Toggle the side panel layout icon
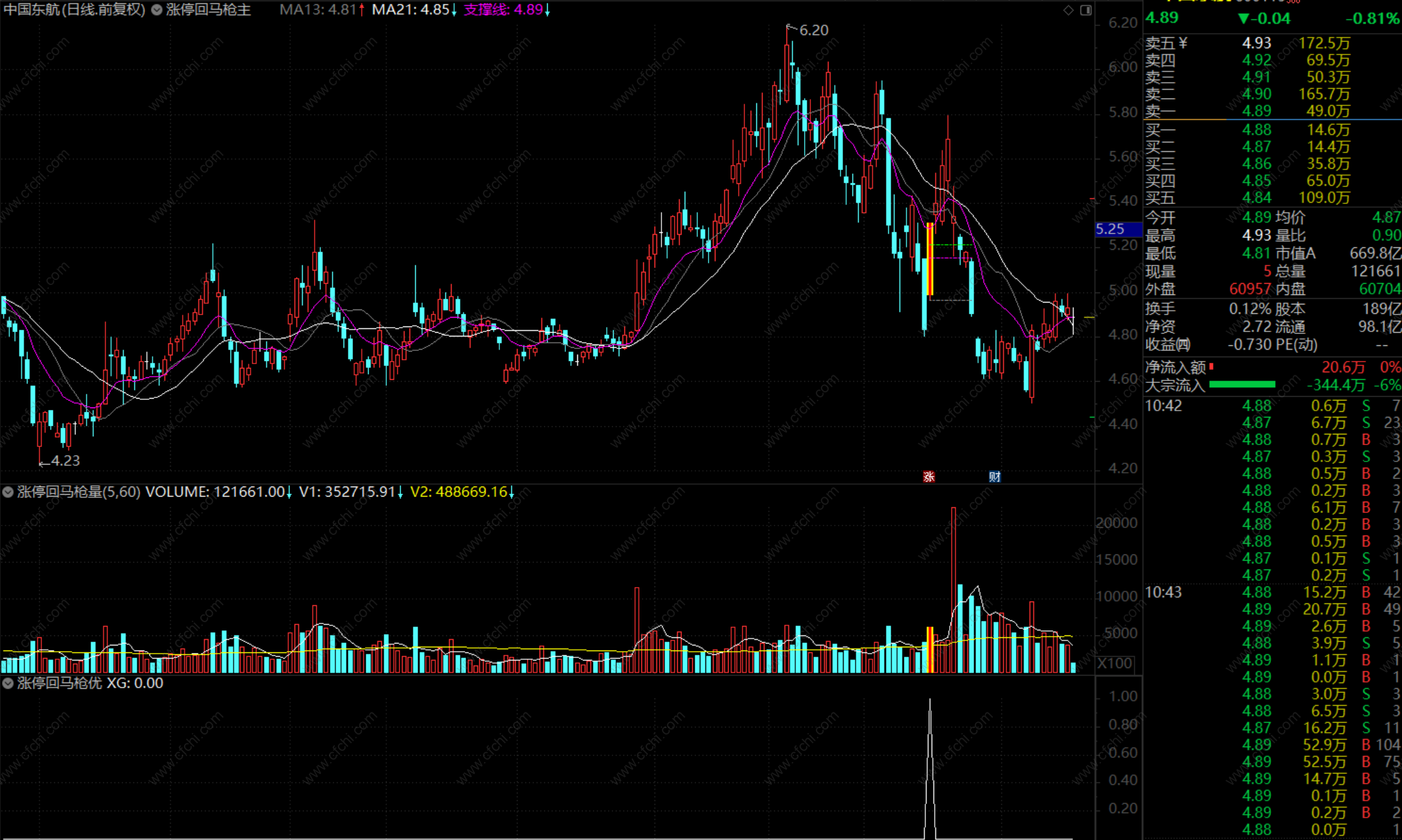Screen dimensions: 1402x840 [1086, 10]
